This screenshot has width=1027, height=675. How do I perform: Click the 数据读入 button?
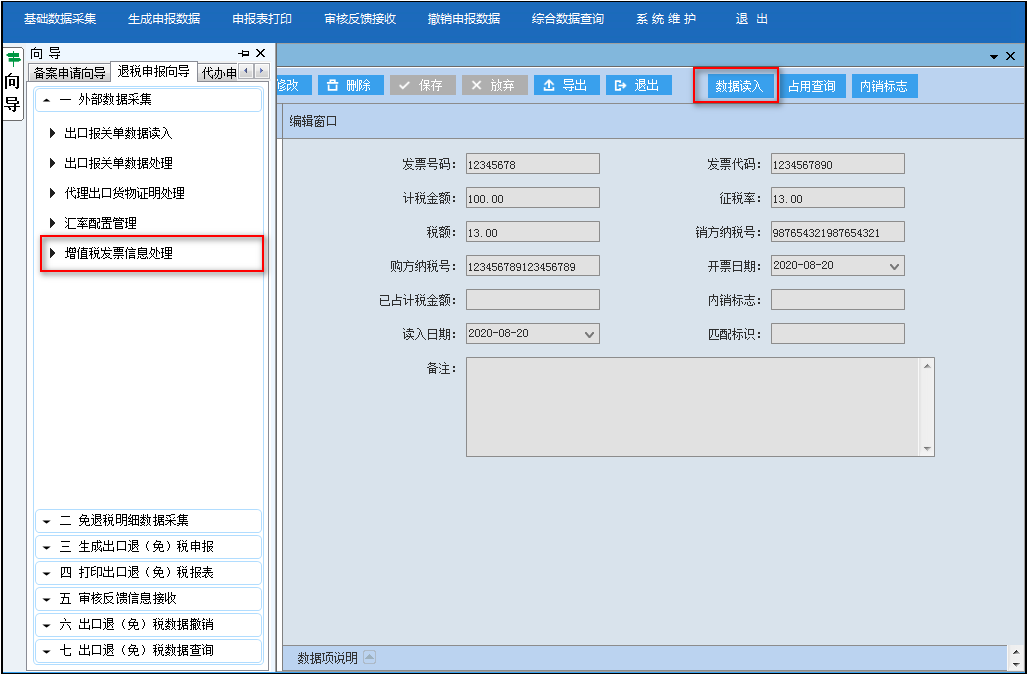click(x=739, y=86)
